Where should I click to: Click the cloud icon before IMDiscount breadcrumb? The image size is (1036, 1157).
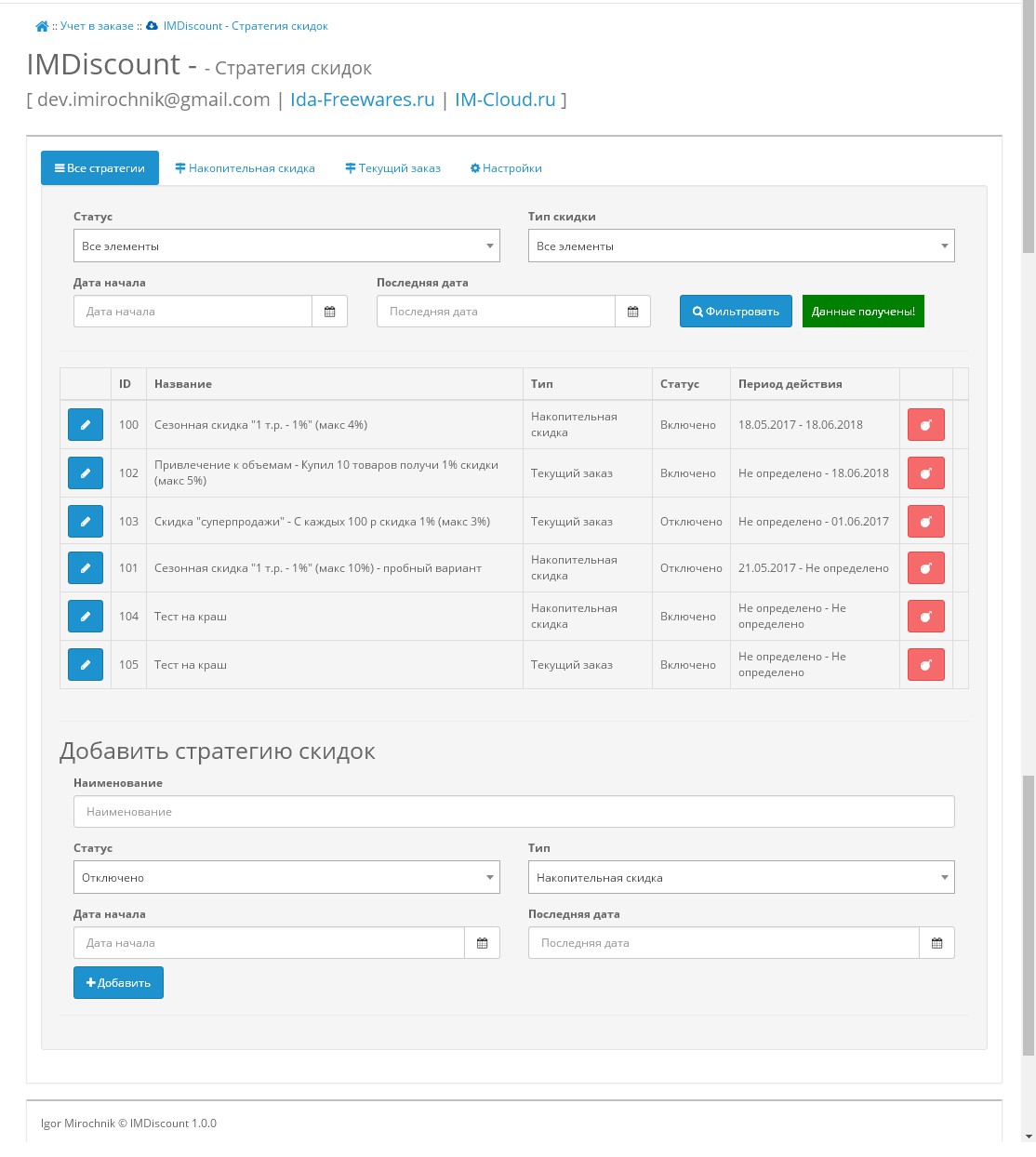click(152, 26)
